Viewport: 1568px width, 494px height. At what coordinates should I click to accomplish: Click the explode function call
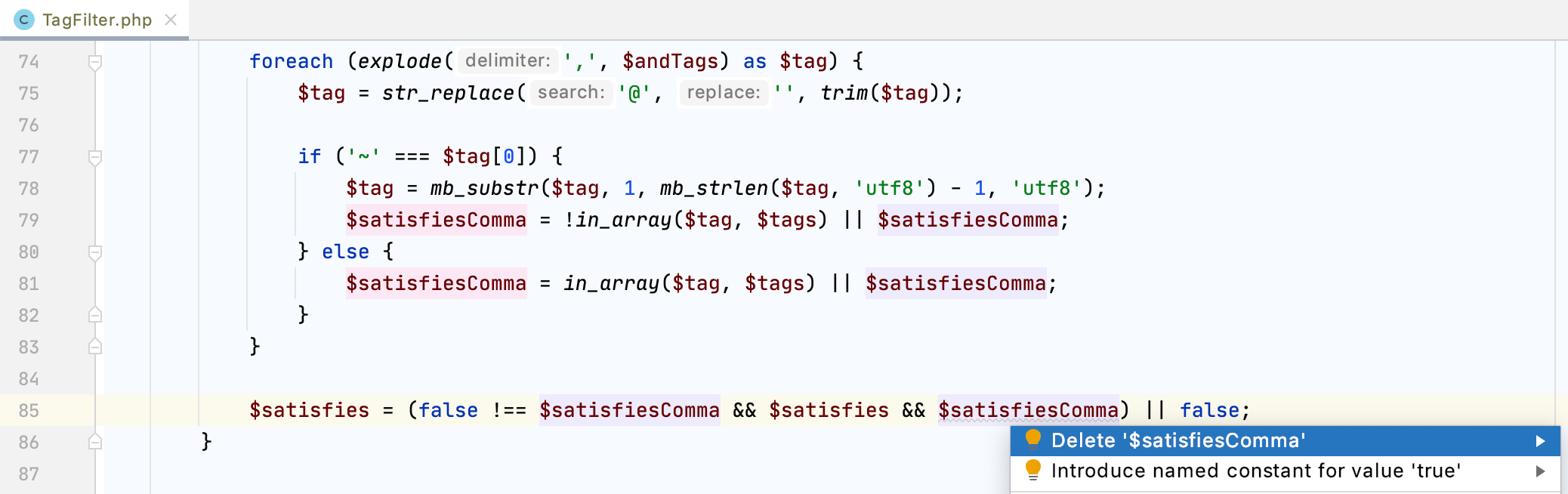(x=400, y=61)
